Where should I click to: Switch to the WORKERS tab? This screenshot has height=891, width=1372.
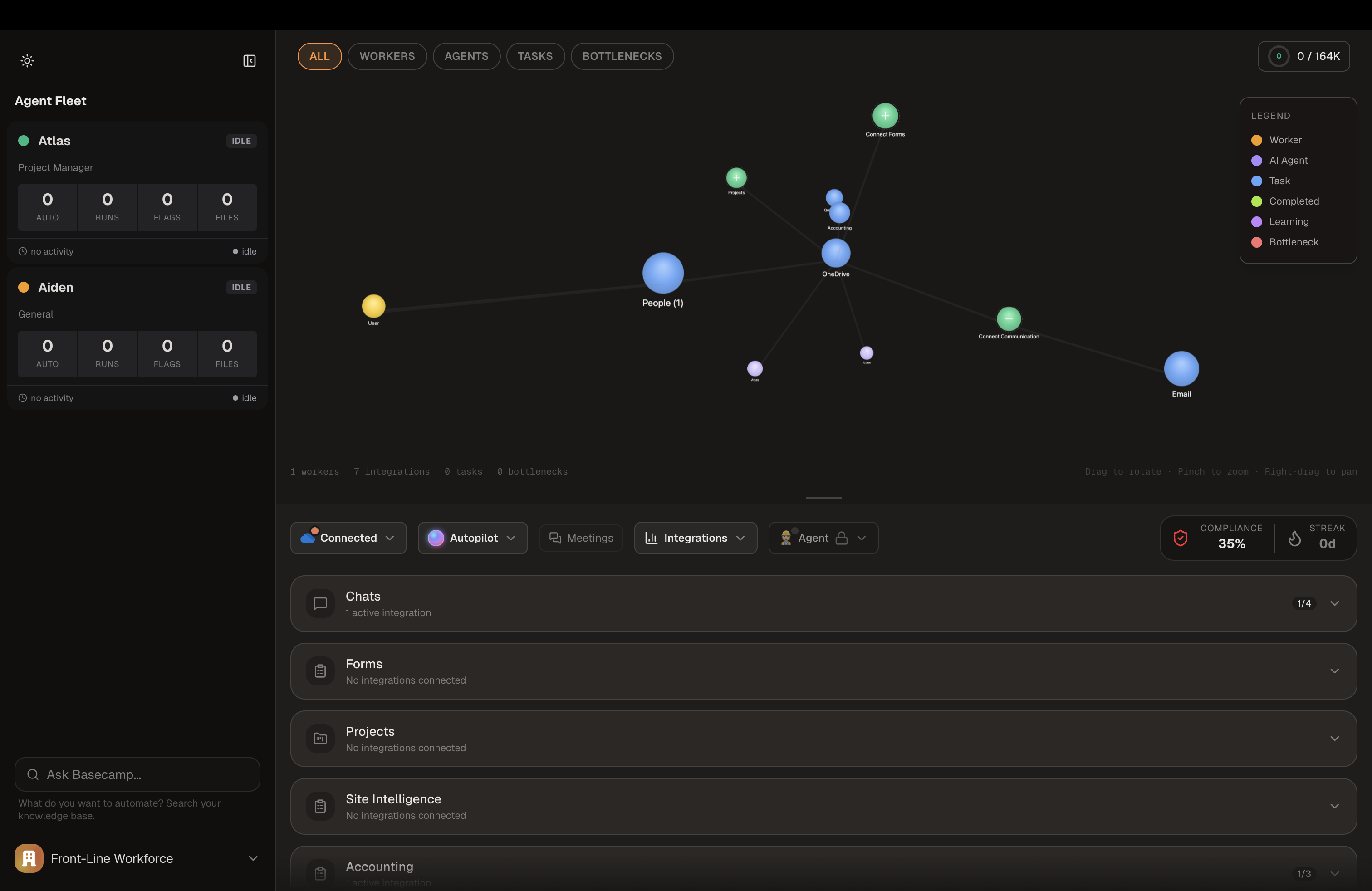[x=387, y=56]
